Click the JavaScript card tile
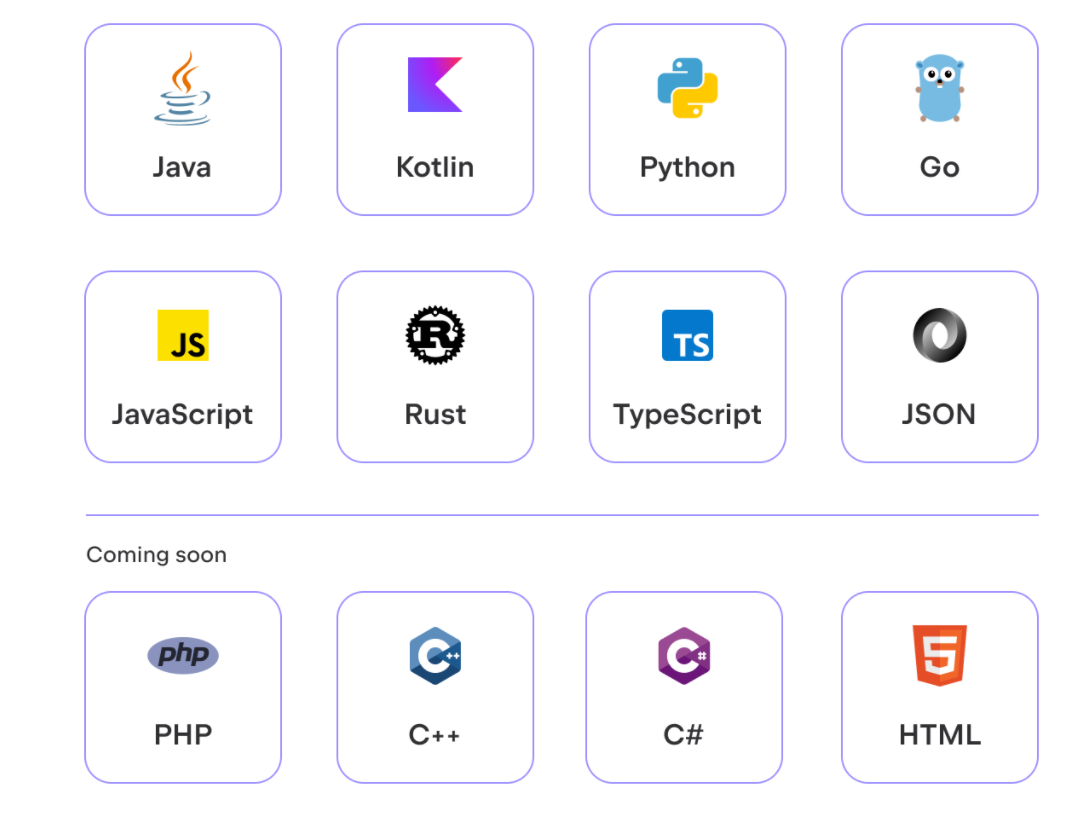The height and width of the screenshot is (817, 1075). click(182, 367)
